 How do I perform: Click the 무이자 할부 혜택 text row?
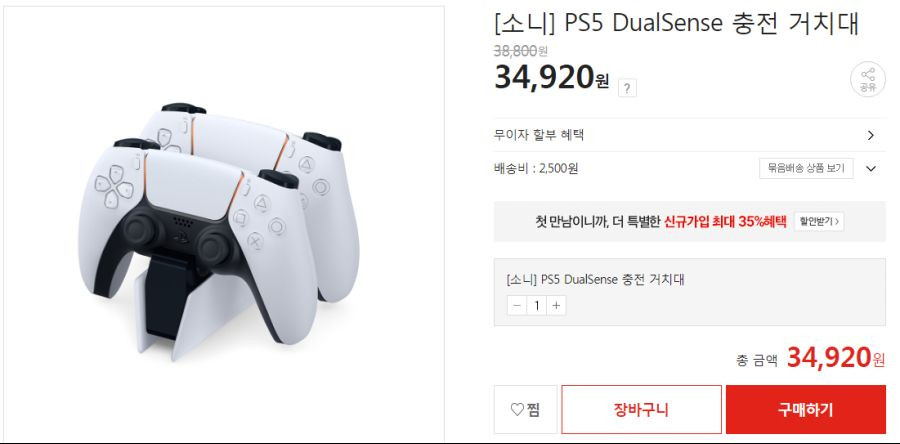point(690,135)
